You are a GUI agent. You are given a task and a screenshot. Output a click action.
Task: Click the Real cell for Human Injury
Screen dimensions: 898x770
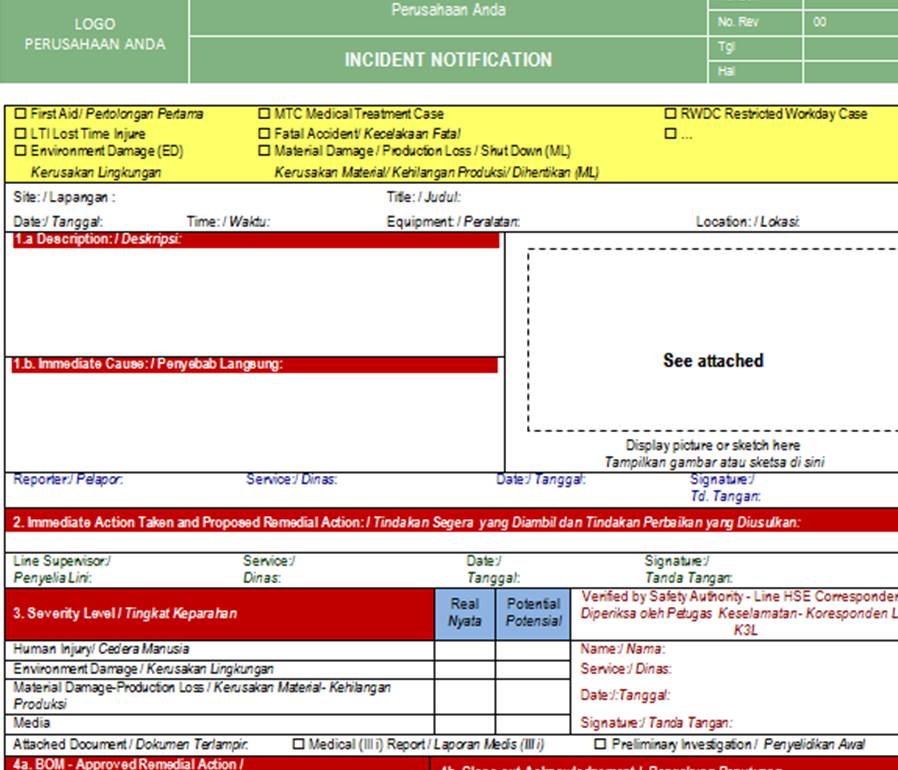pos(464,650)
